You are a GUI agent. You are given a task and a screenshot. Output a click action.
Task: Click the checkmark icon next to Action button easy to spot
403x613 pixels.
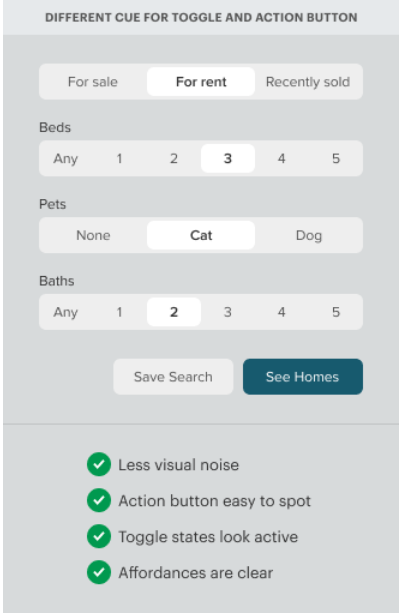pos(99,500)
